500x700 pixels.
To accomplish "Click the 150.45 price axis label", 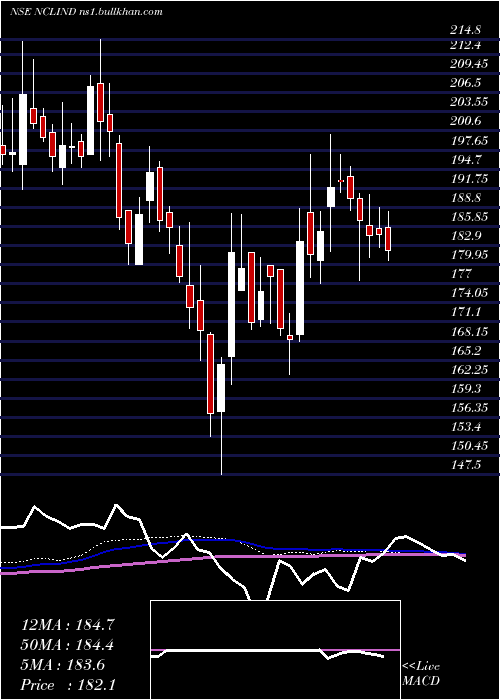I will click(x=469, y=446).
